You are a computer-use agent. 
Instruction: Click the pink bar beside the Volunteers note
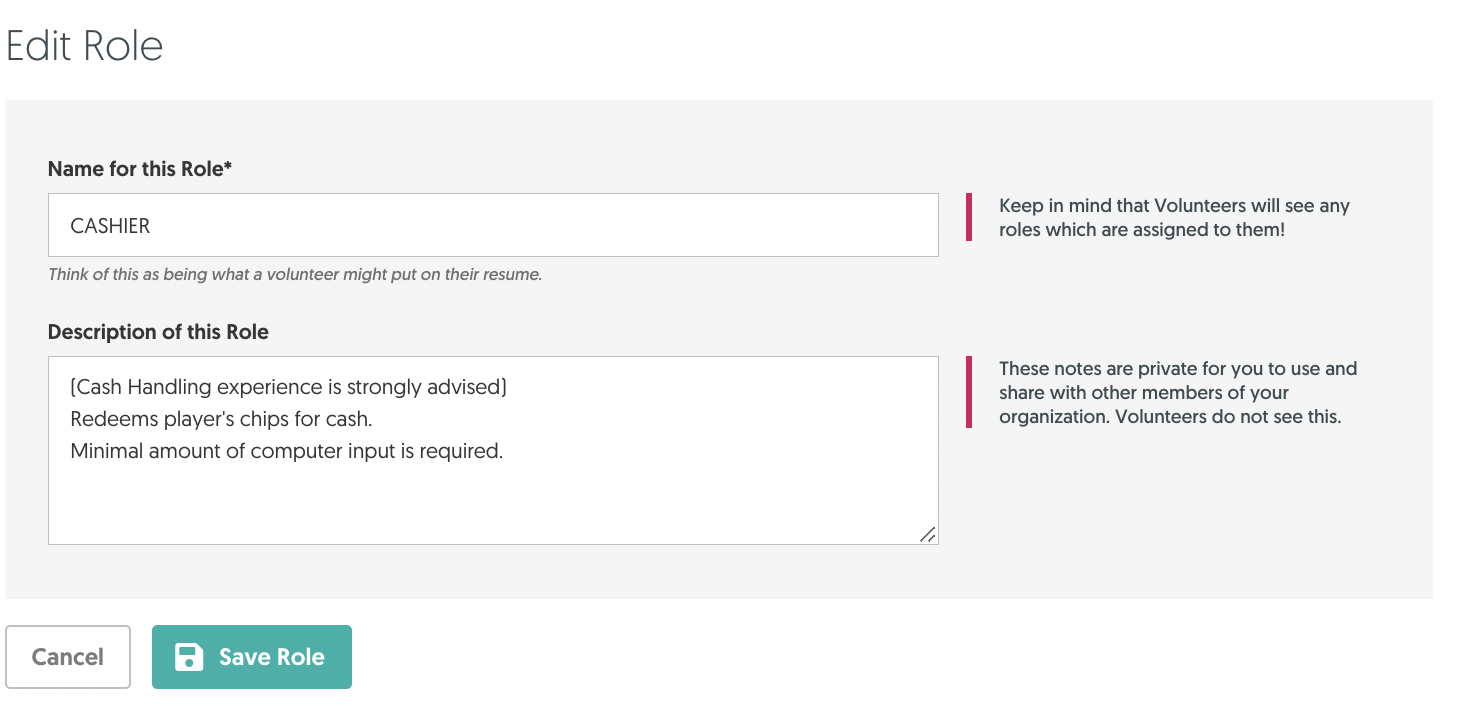pos(969,217)
